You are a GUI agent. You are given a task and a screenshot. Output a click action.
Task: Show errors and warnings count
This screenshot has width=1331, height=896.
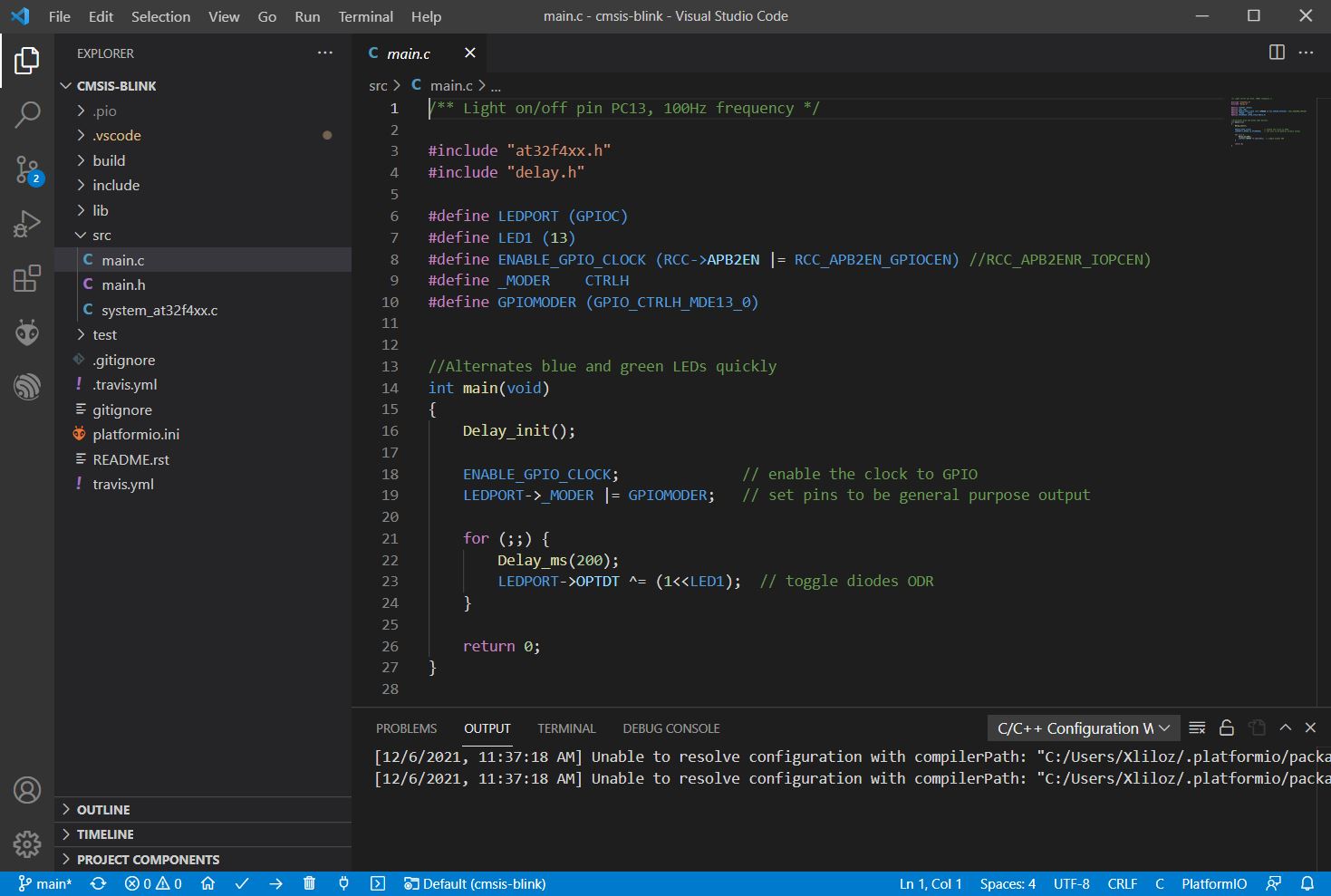[153, 883]
